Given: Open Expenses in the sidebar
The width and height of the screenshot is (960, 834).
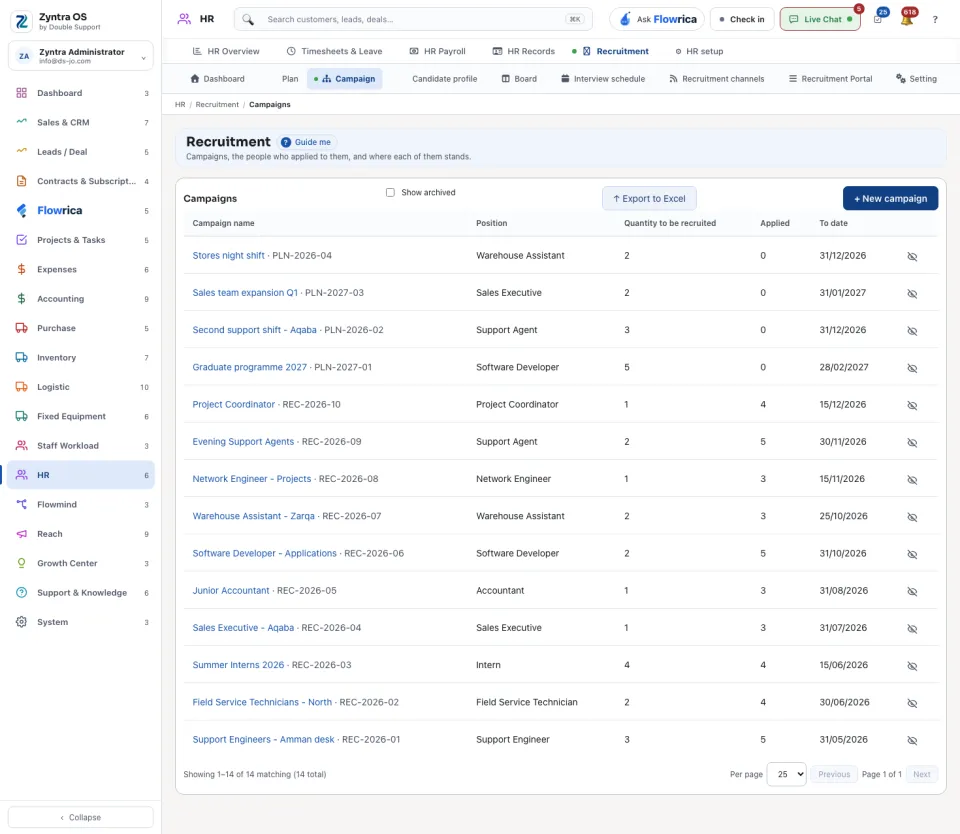Looking at the screenshot, I should [x=81, y=269].
